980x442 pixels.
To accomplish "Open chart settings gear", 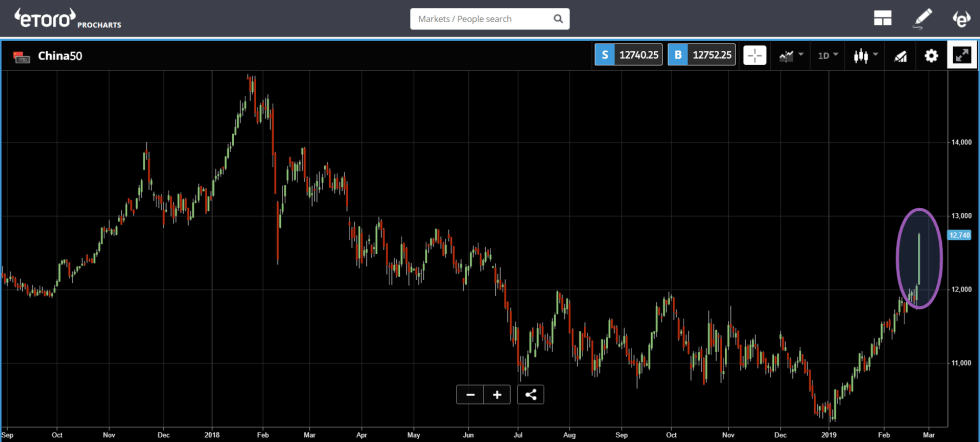I will [x=931, y=56].
